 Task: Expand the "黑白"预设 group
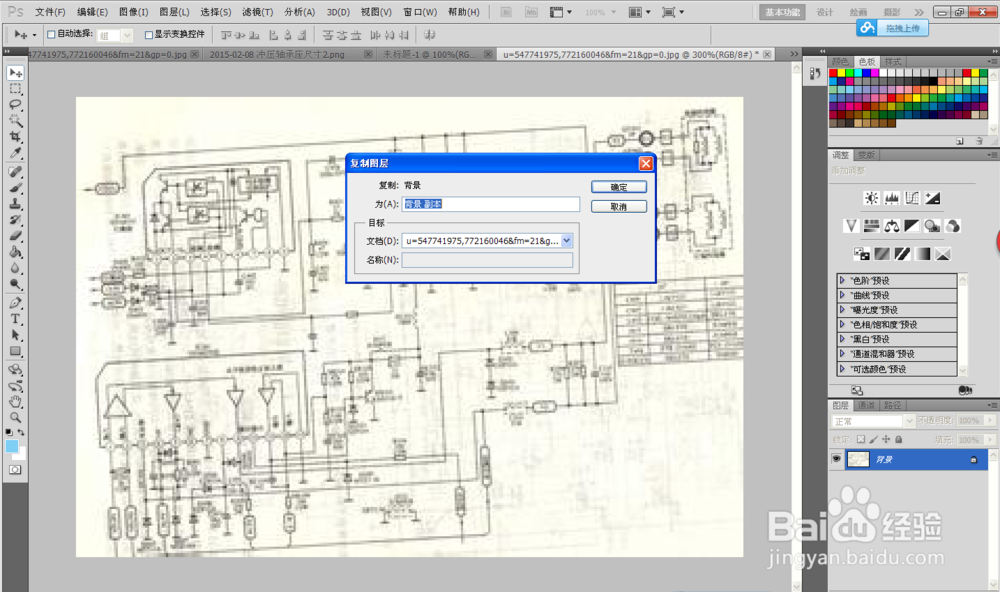pos(842,339)
